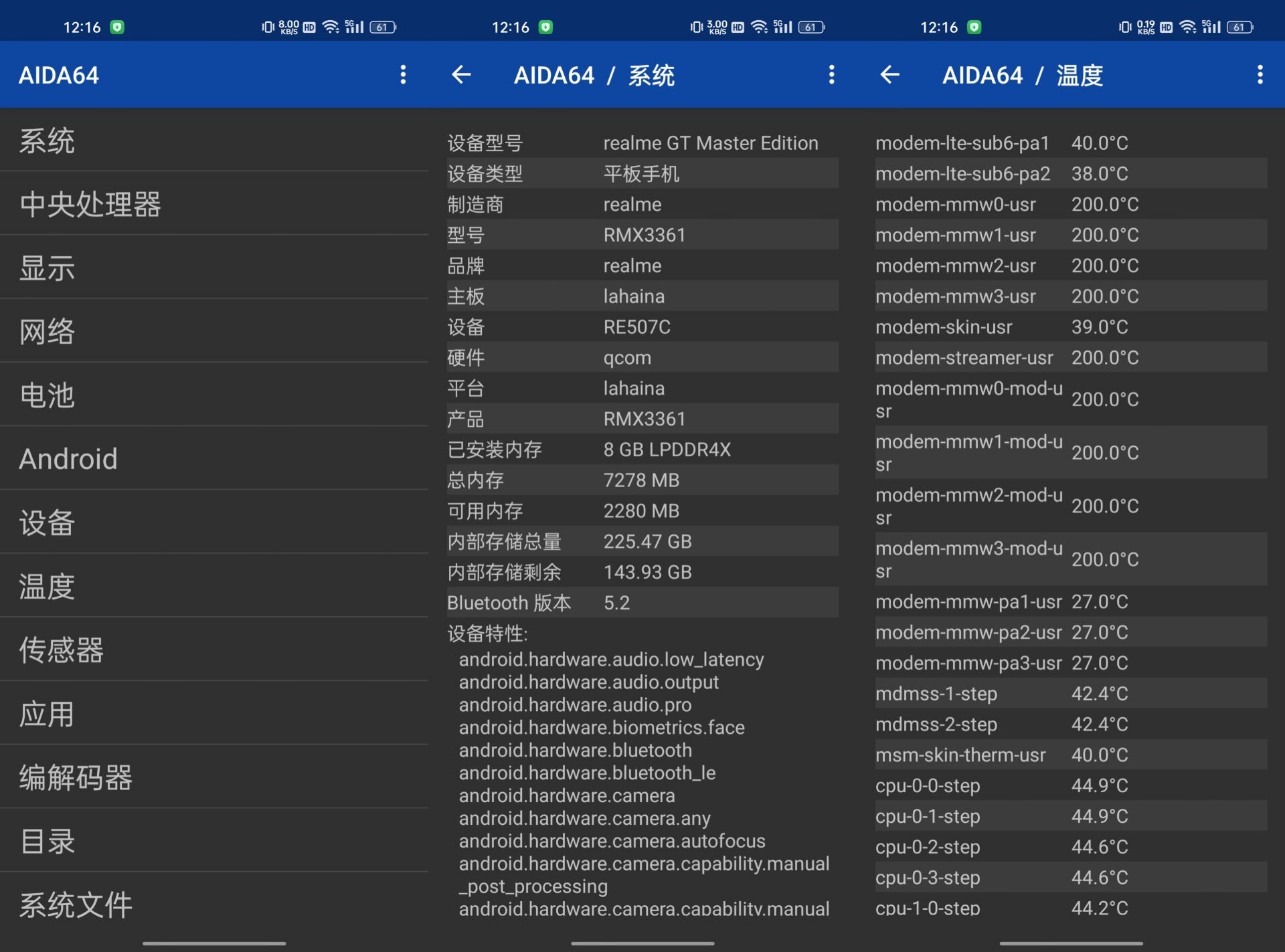Select android.hardware.audio.low_latency feature
Screen dimensions: 1285x952
pyautogui.click(x=611, y=660)
